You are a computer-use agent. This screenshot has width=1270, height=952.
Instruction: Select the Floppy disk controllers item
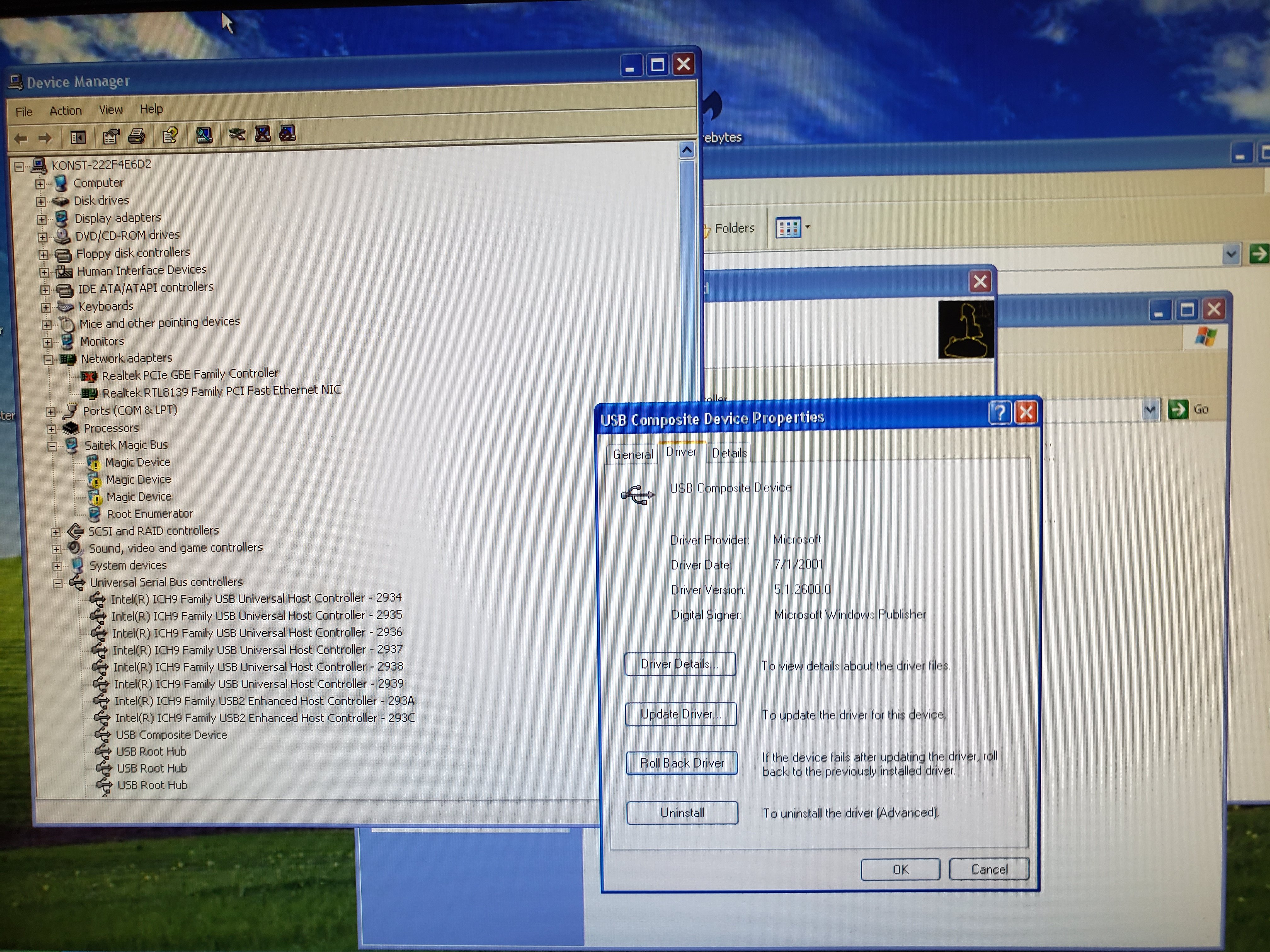[133, 253]
